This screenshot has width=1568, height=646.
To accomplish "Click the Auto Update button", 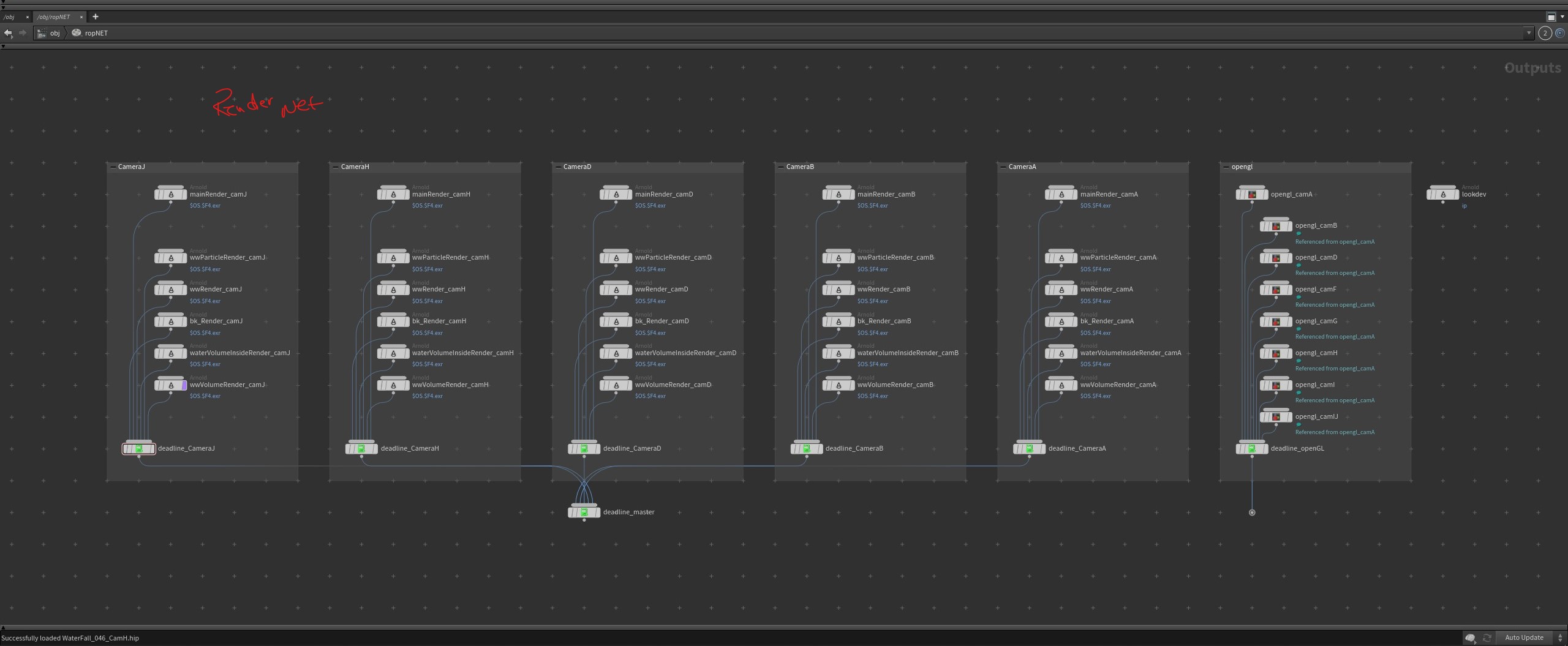I will click(1524, 637).
